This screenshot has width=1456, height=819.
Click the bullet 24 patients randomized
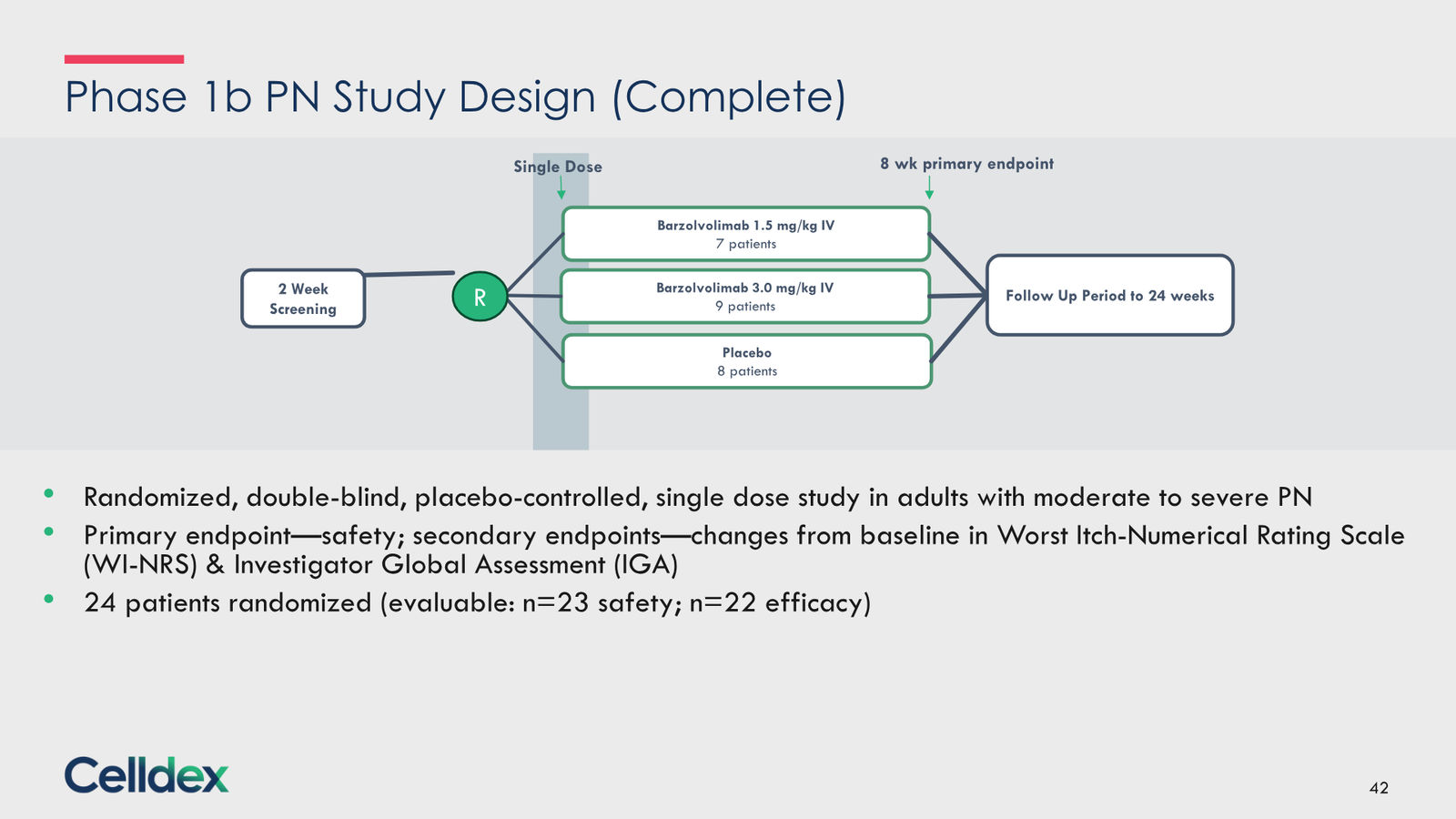pos(477,602)
